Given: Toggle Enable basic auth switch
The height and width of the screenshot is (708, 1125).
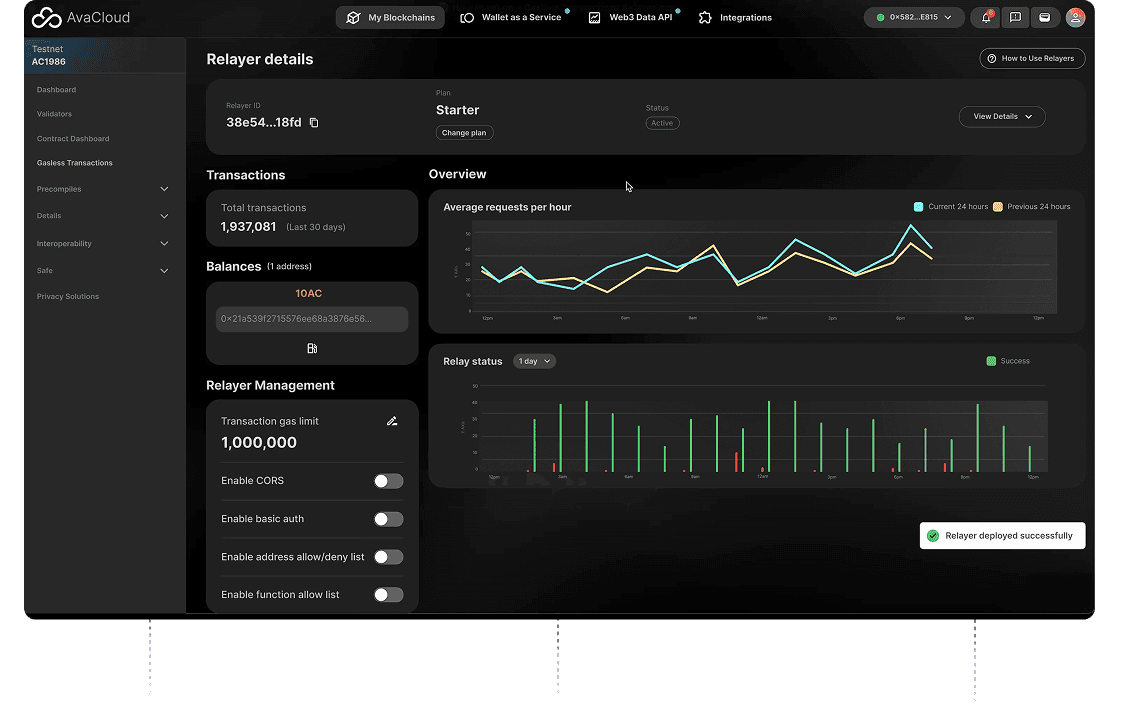Looking at the screenshot, I should [x=388, y=519].
